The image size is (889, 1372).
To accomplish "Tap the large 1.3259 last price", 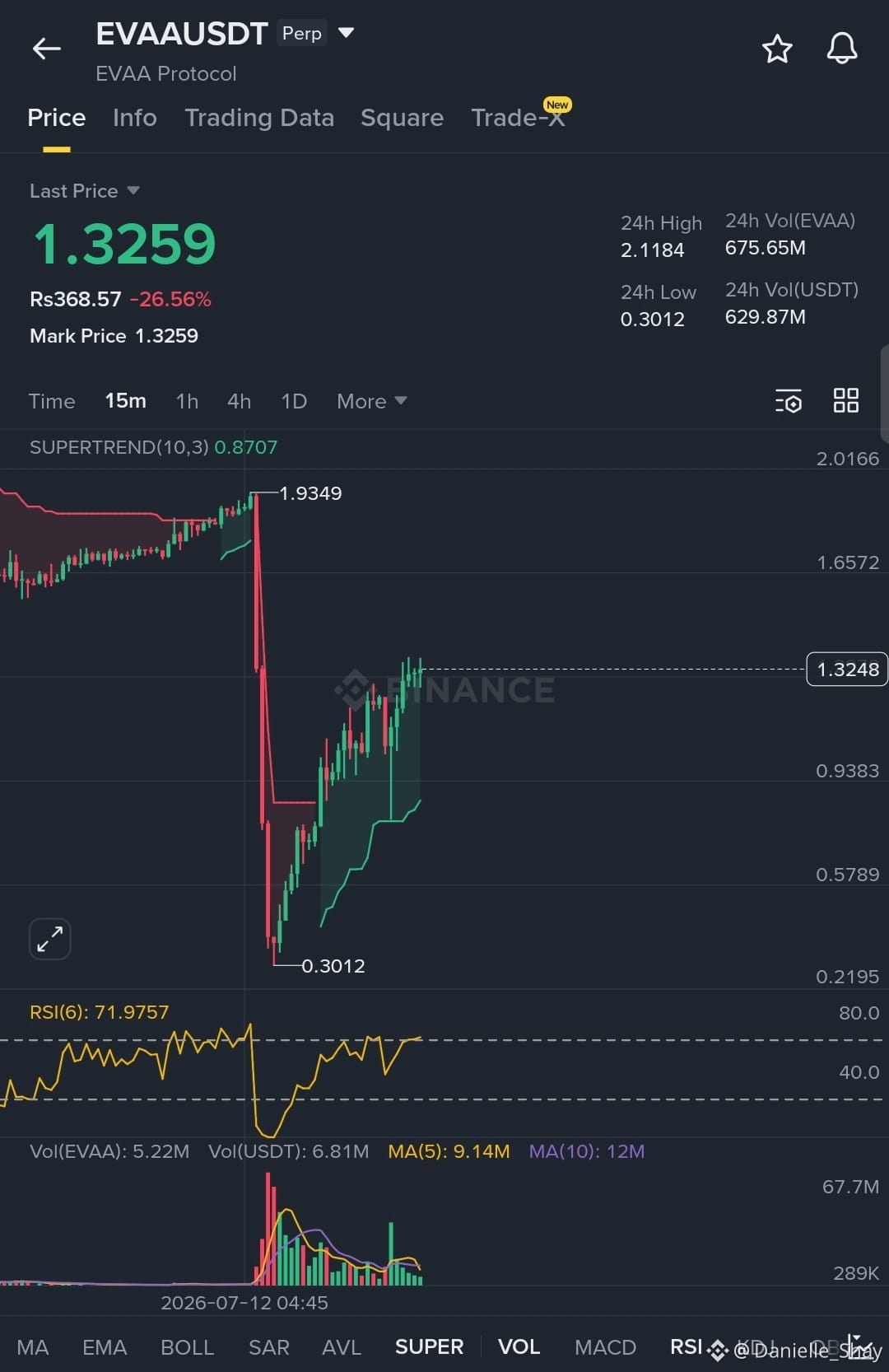I will [x=124, y=245].
